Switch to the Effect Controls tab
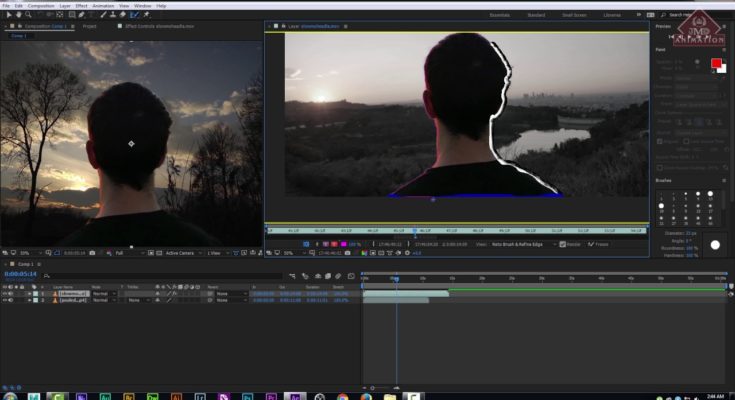This screenshot has height=400, width=735. click(x=159, y=26)
